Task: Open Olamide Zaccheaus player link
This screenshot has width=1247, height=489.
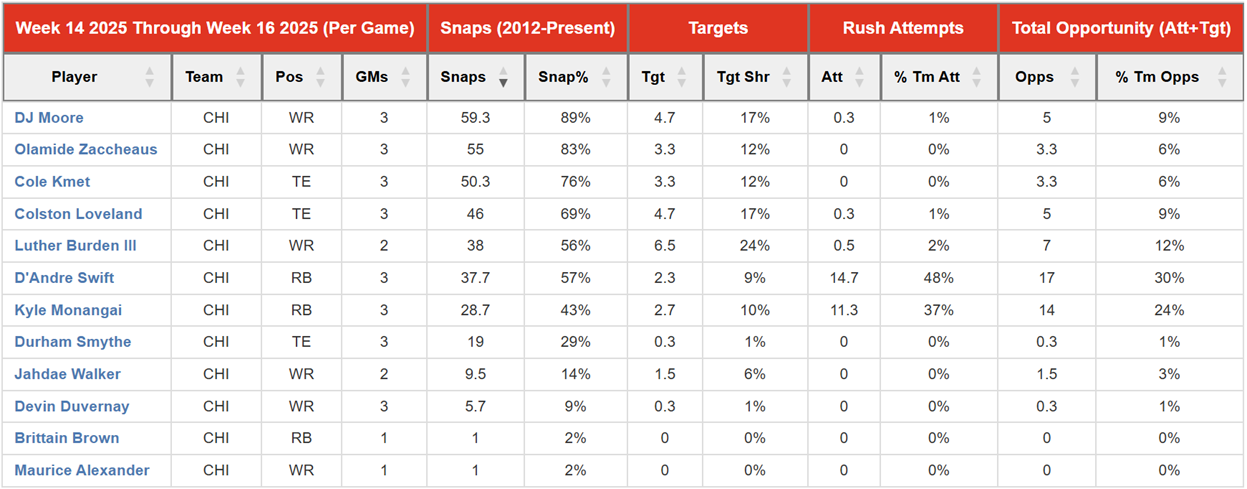Action: [86, 150]
